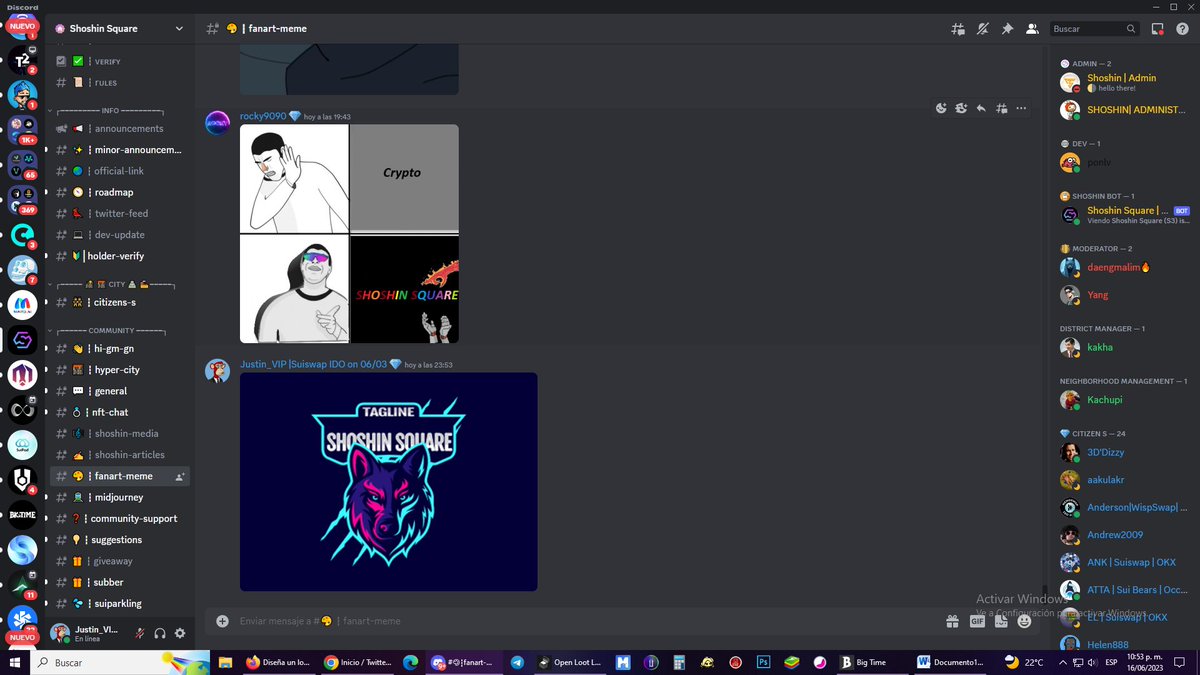The height and width of the screenshot is (675, 1200).
Task: Open the GIF picker
Action: tap(977, 621)
